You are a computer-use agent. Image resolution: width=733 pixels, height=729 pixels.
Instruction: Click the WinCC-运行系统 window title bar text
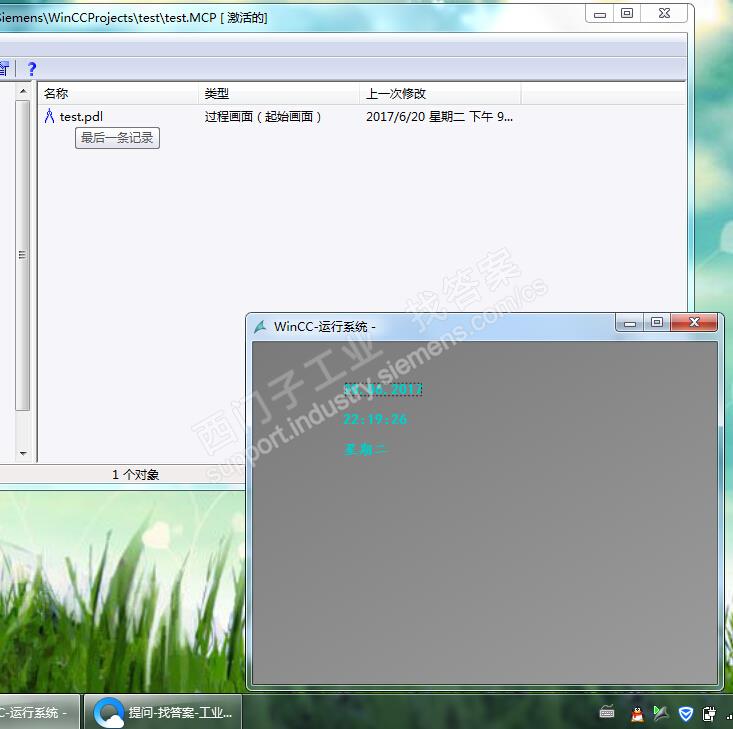pyautogui.click(x=324, y=326)
